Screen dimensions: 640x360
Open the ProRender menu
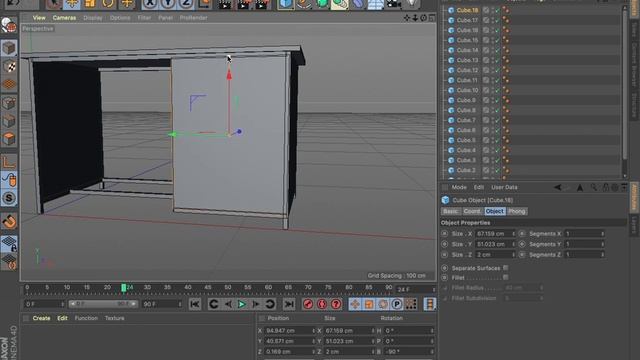point(193,18)
